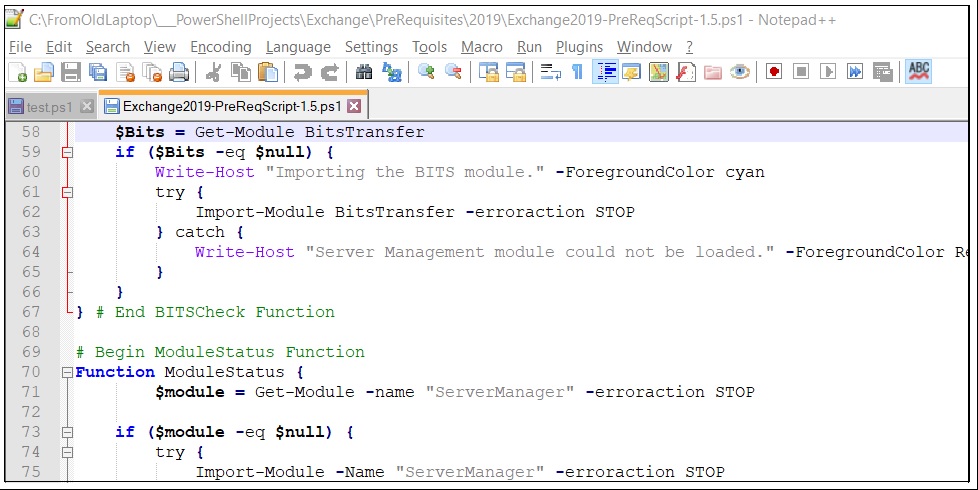Open the Tools menu
Viewport: 978px width, 490px height.
tap(429, 47)
